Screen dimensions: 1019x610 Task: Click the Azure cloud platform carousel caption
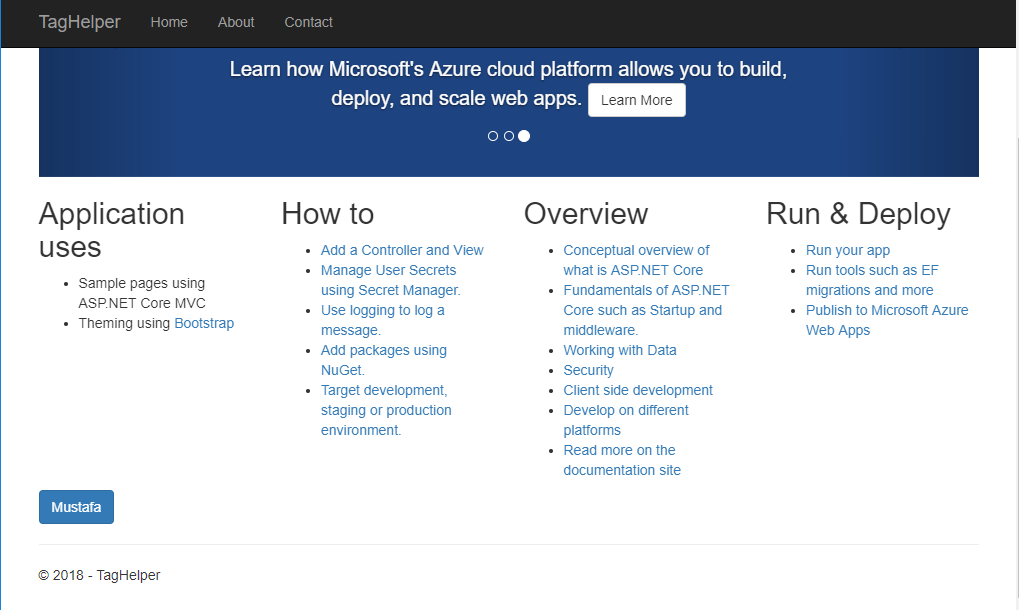point(508,84)
